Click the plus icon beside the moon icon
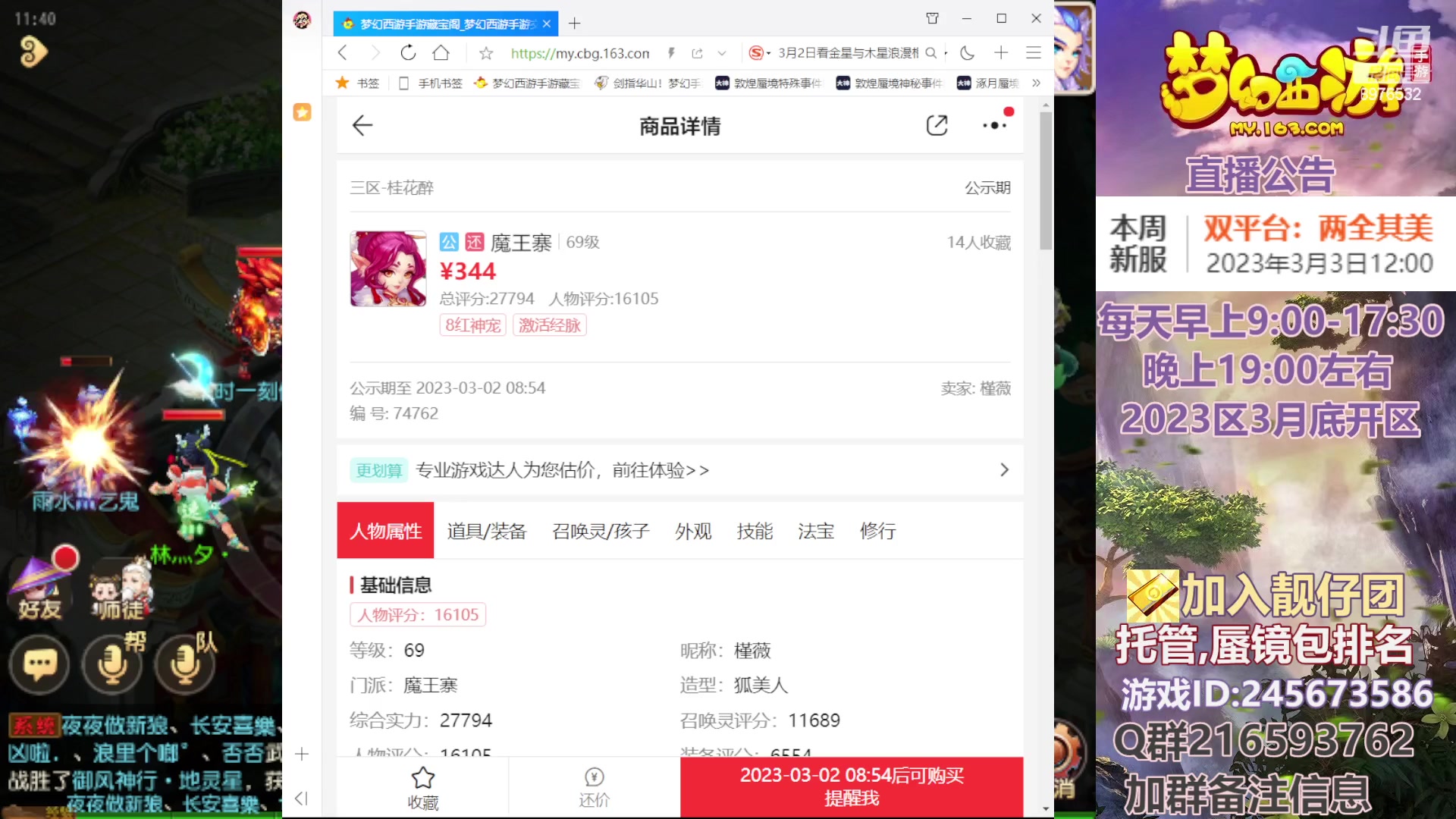The image size is (1456, 819). point(1001,53)
